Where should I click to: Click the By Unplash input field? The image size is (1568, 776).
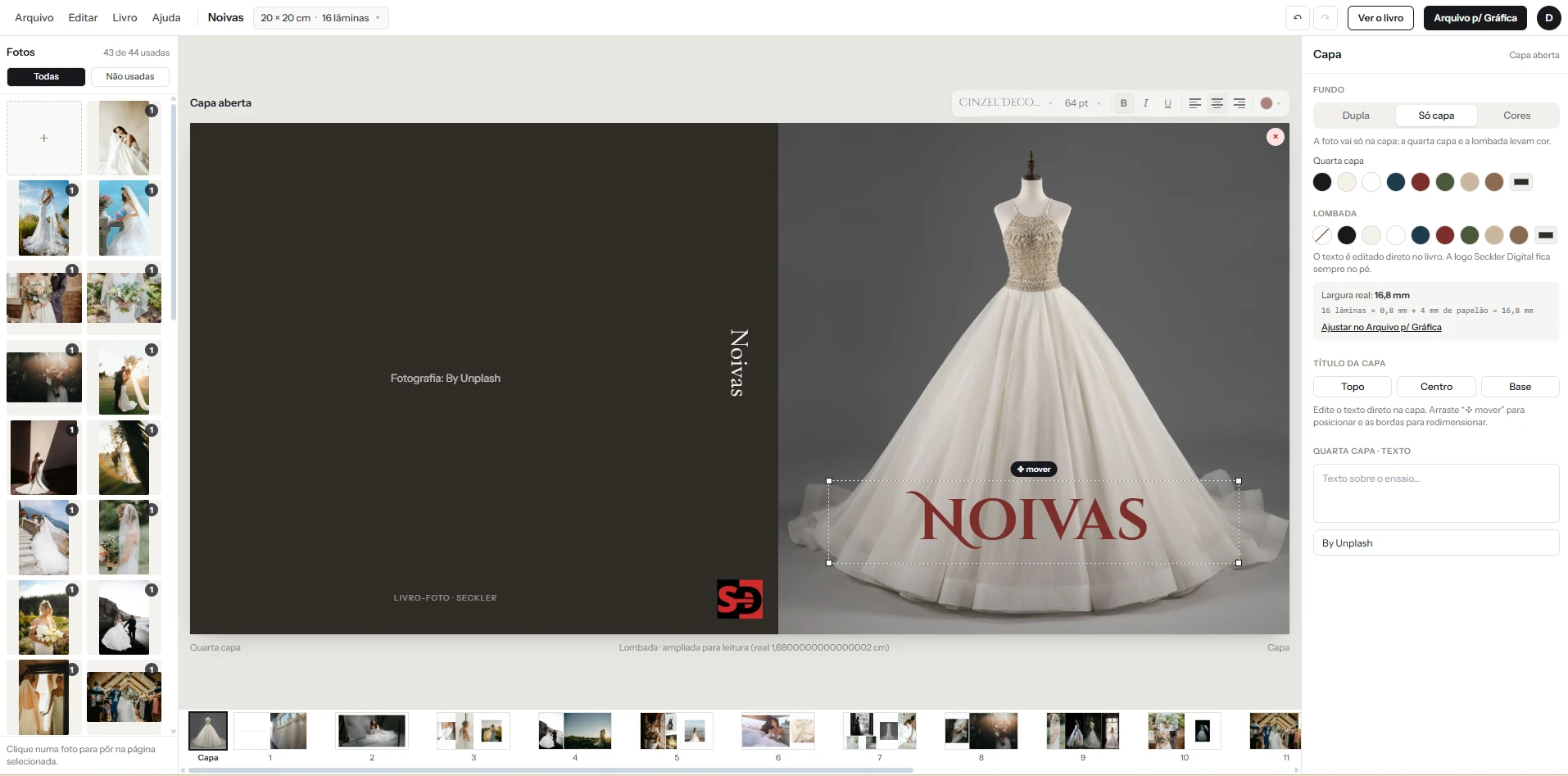click(x=1436, y=543)
